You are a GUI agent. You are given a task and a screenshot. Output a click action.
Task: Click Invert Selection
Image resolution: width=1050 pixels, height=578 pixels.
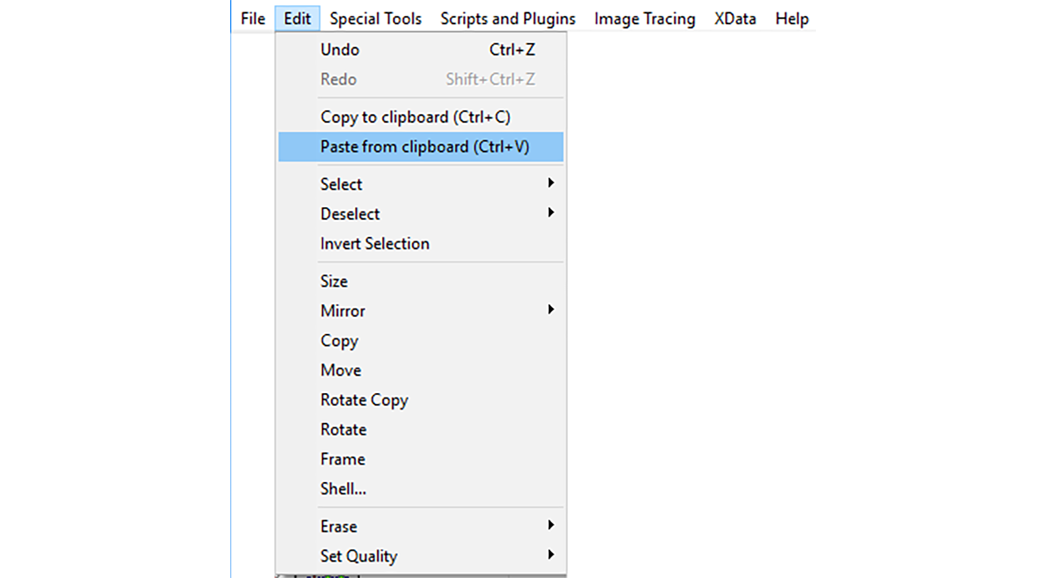click(375, 243)
